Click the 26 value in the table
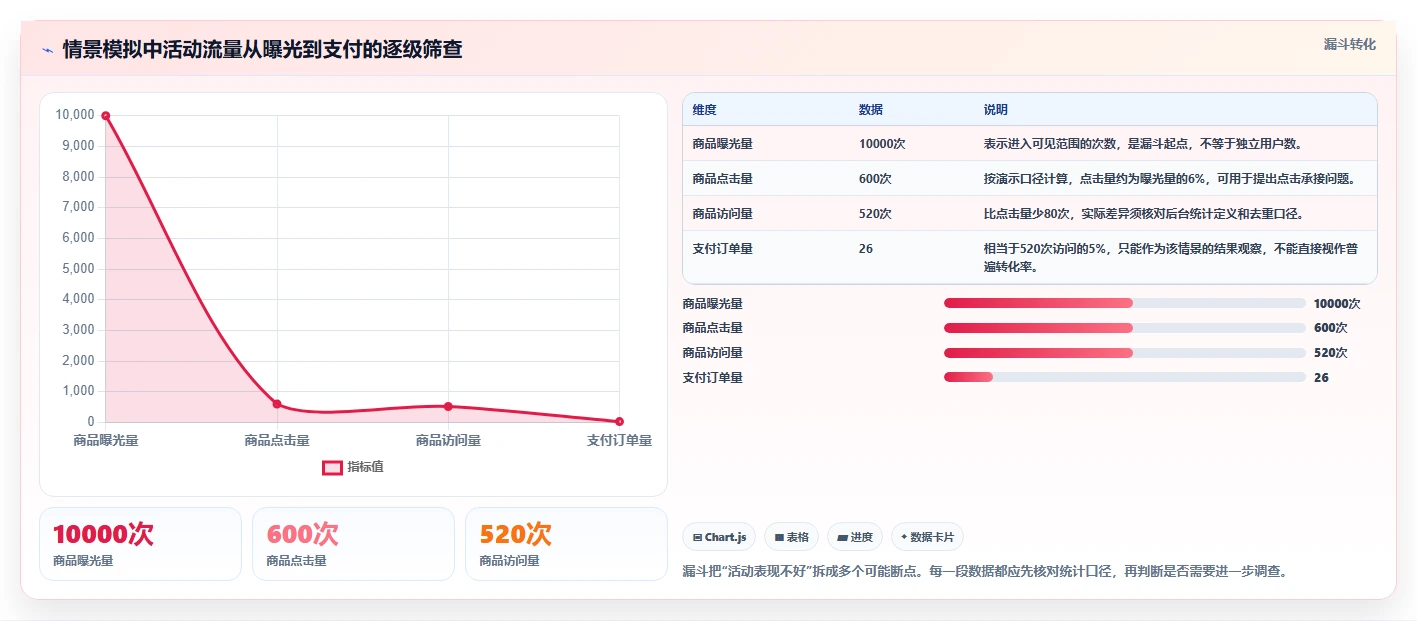 point(866,249)
